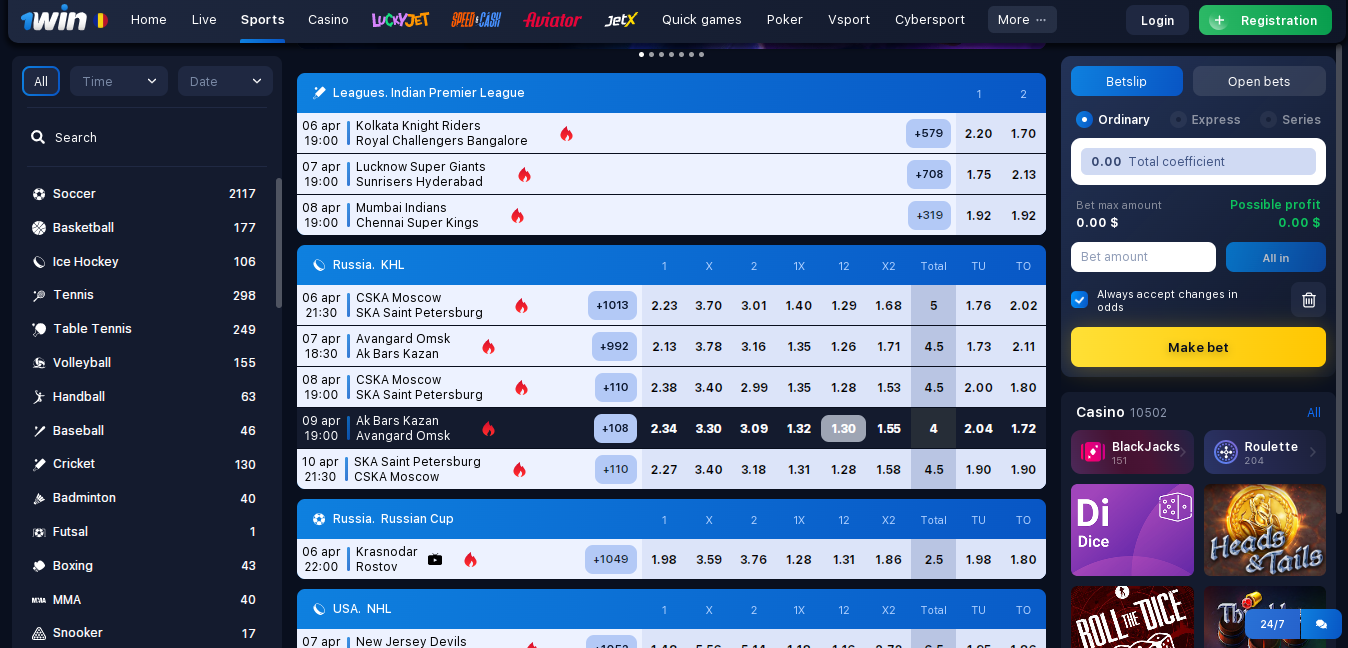This screenshot has height=648, width=1348.
Task: Open the Live nav item
Action: (x=204, y=19)
